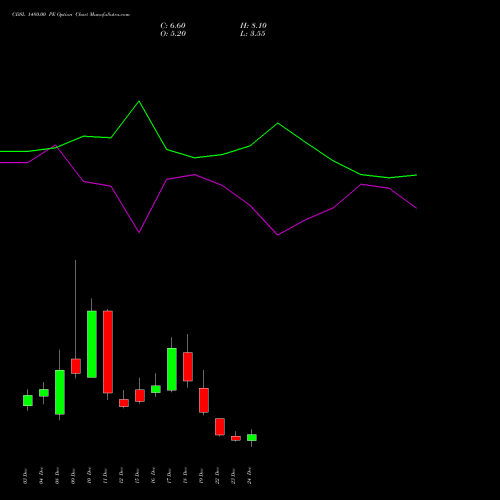Screen dimensions: 500x500
Task: Click the high price value H: 8.10
Action: [x=253, y=26]
